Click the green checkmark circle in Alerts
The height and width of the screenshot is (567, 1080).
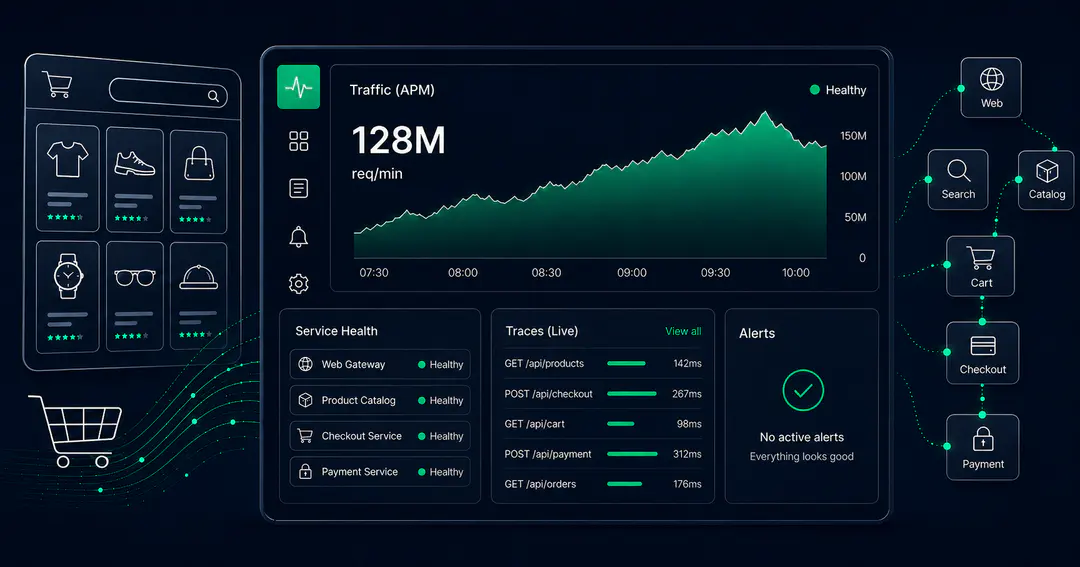pyautogui.click(x=803, y=390)
